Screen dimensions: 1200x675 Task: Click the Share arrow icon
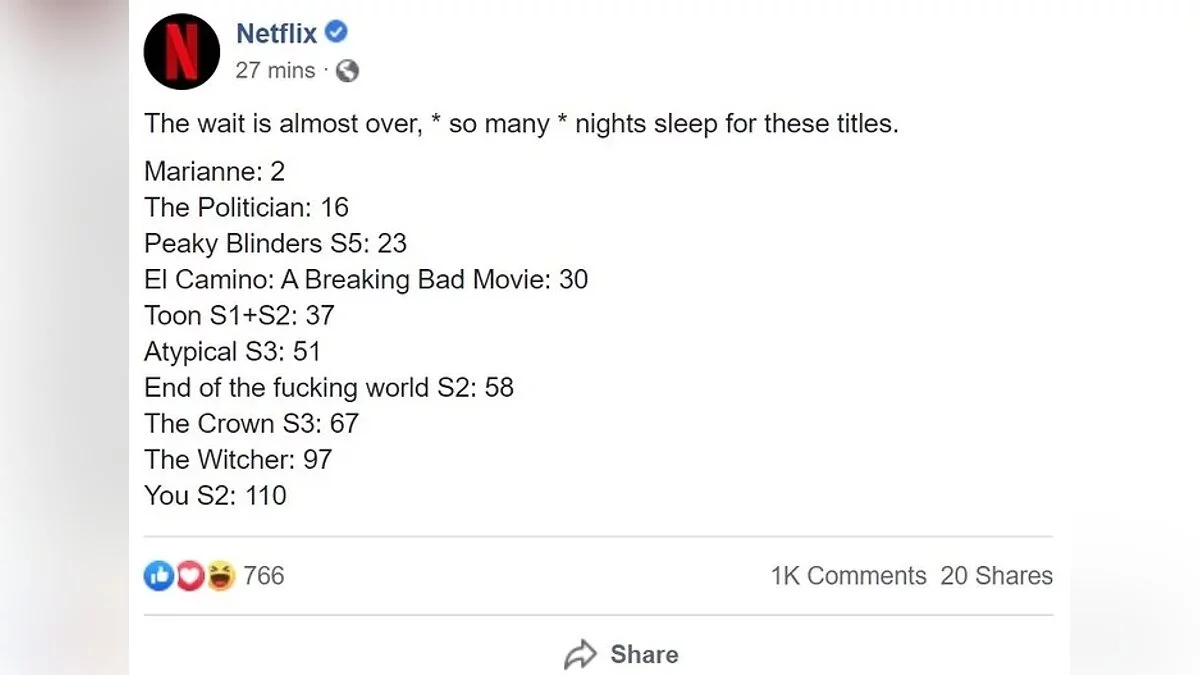point(580,655)
